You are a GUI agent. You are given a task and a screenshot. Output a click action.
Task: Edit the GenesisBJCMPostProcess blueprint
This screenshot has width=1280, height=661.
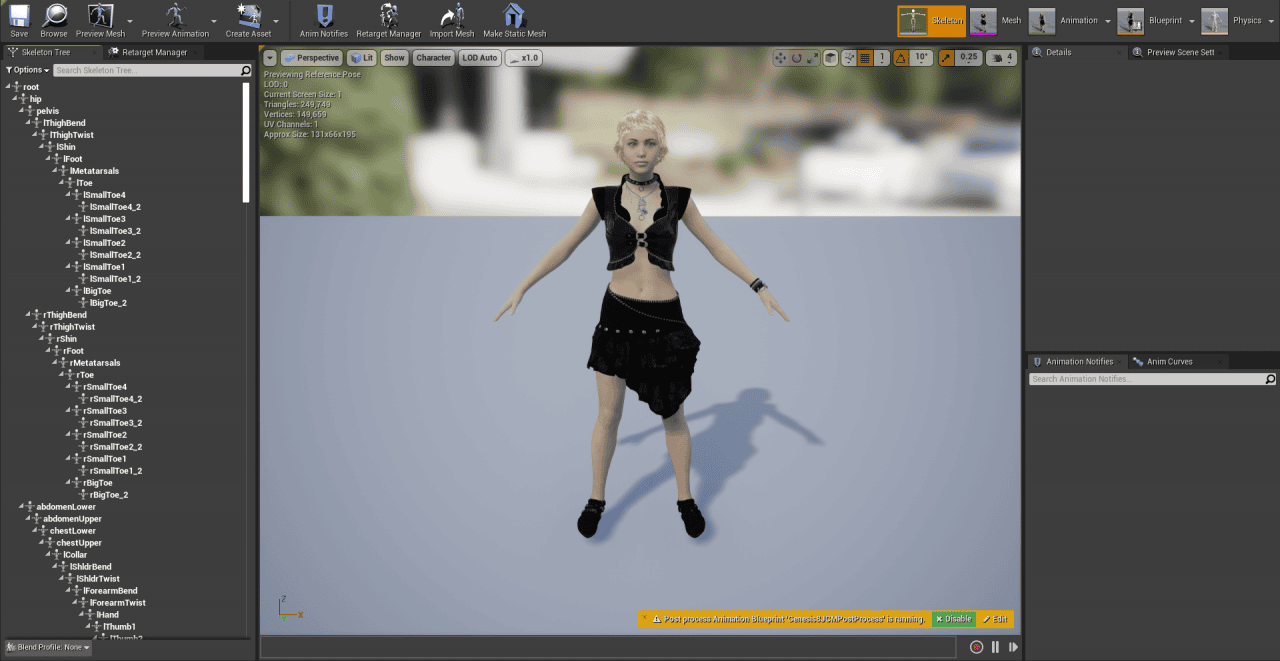pos(996,619)
